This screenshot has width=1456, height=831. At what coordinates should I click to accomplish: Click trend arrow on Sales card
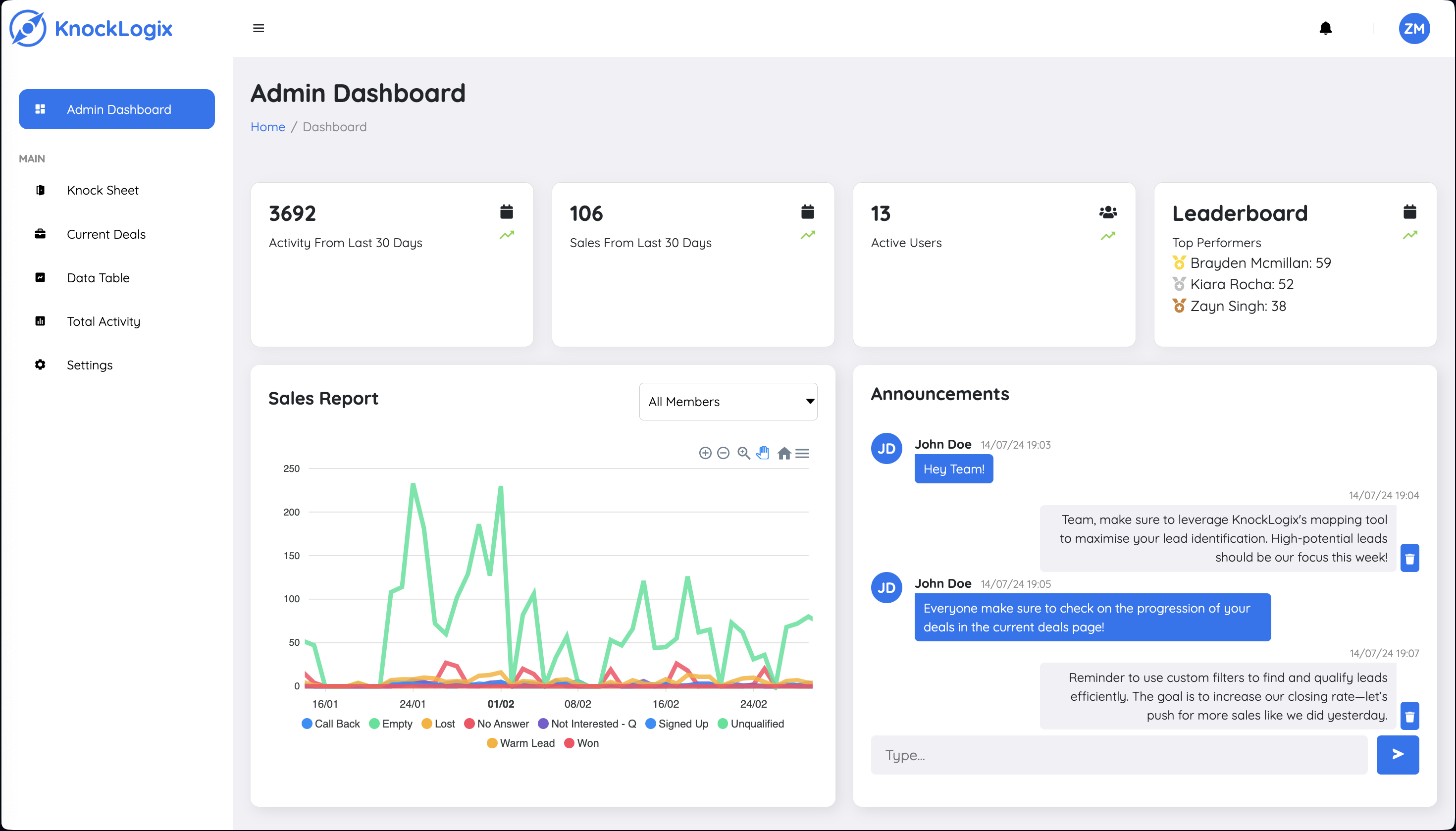(808, 235)
